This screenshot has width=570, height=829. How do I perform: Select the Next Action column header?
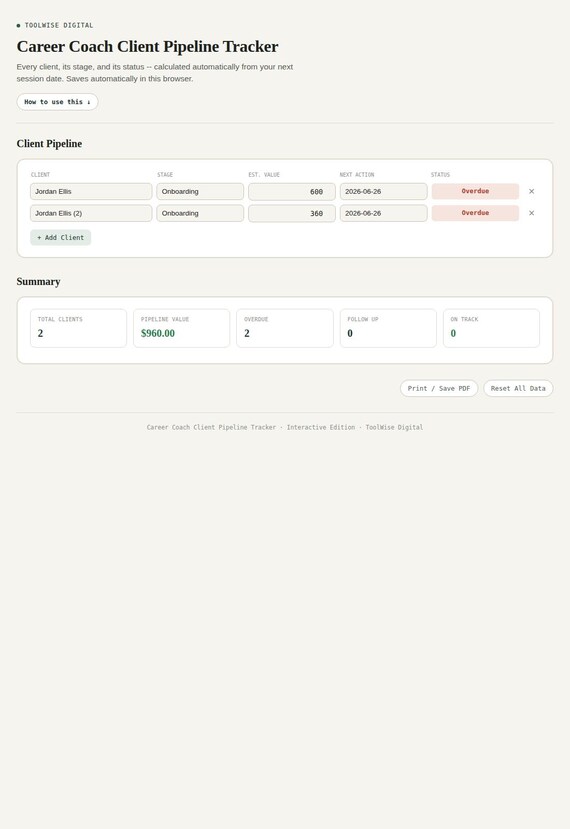(x=357, y=174)
